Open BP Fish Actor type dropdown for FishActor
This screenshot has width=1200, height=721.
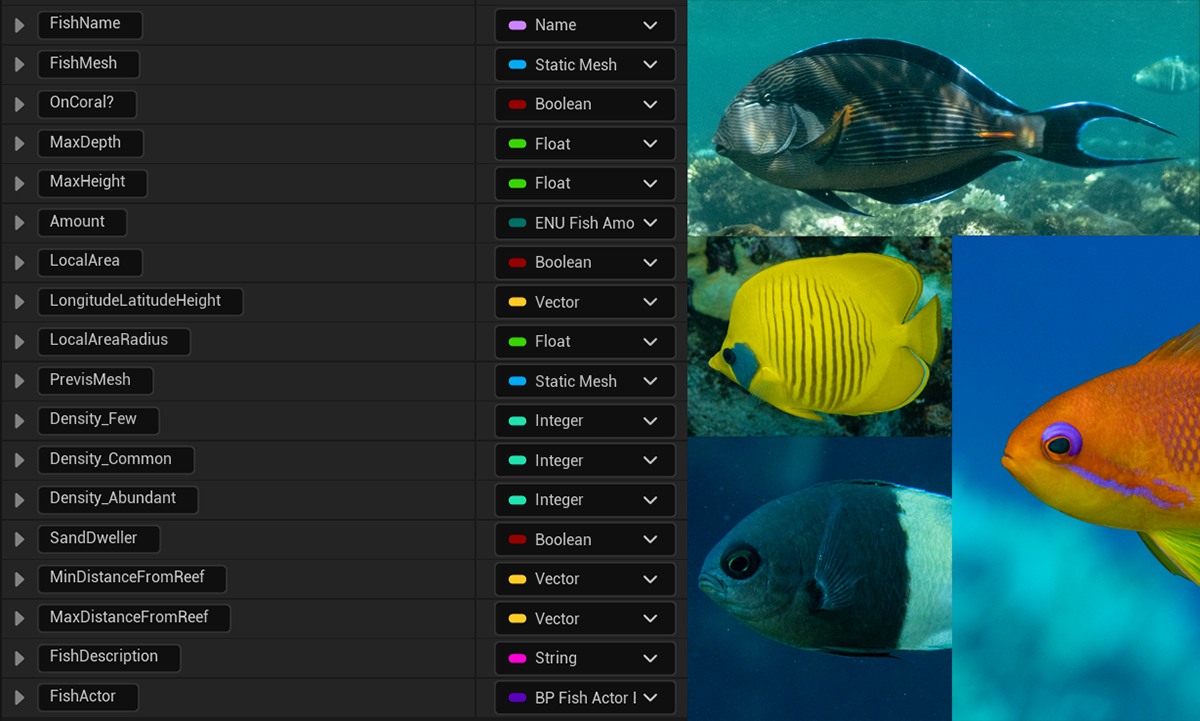coord(585,698)
